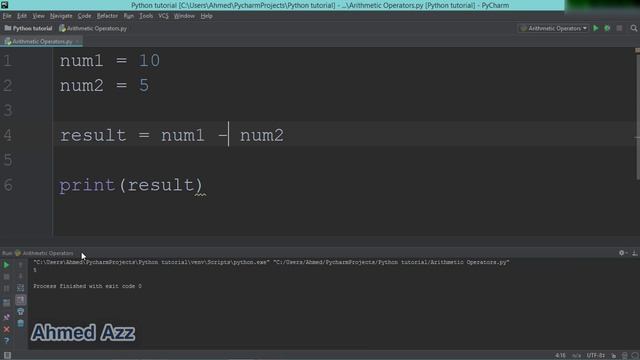
Task: Click the n/a line separator in status bar
Action: tap(576, 356)
